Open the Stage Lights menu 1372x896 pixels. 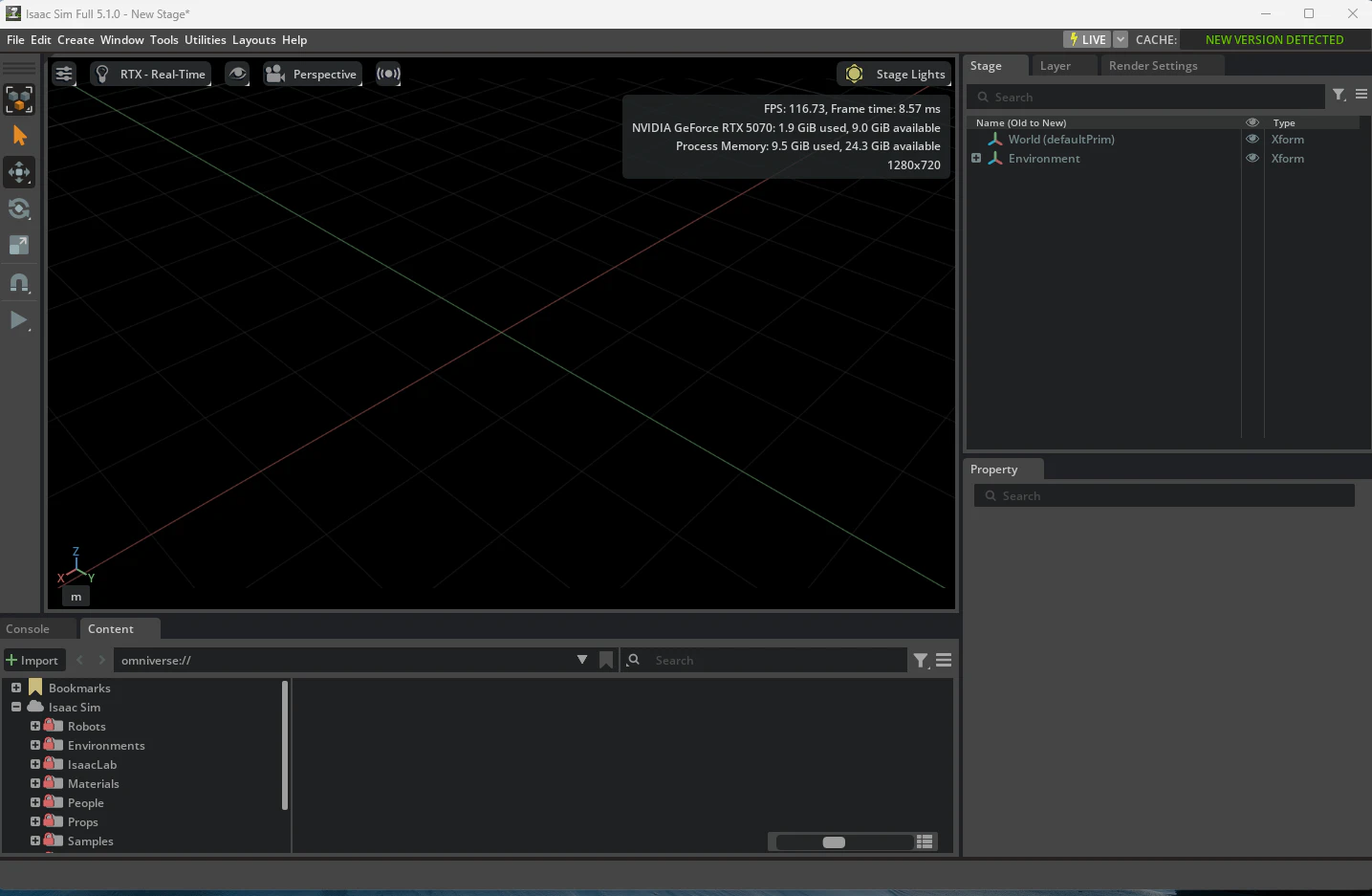coord(894,74)
